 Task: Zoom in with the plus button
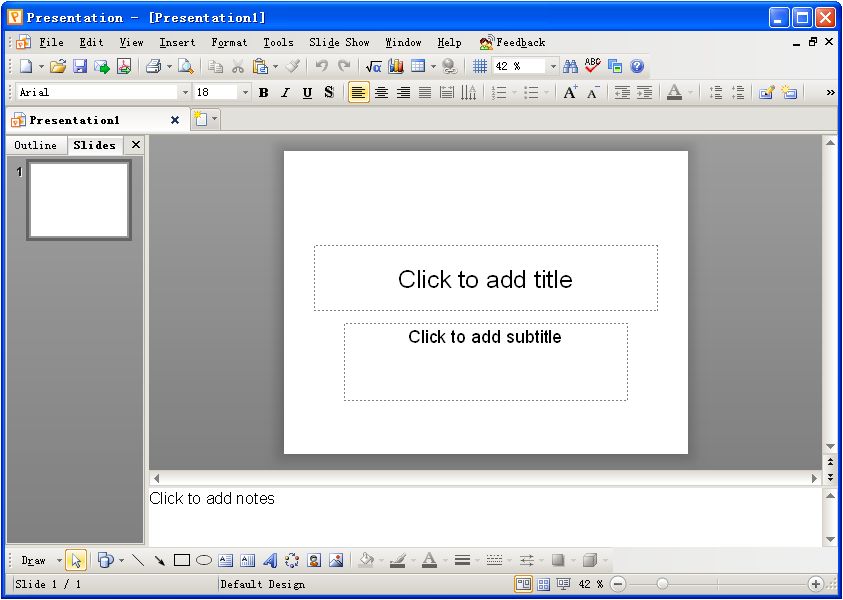[816, 584]
